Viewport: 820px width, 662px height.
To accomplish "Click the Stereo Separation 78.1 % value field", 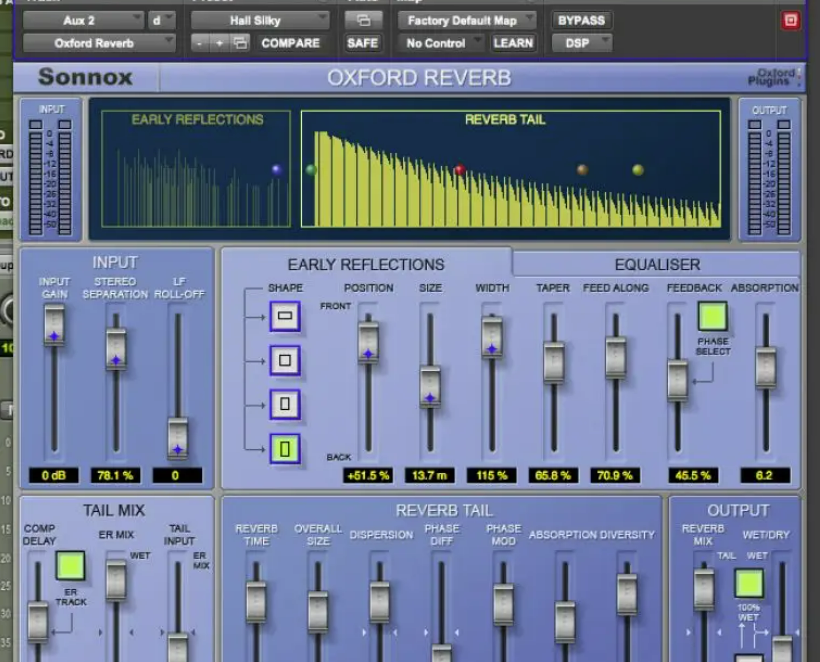I will tap(115, 475).
